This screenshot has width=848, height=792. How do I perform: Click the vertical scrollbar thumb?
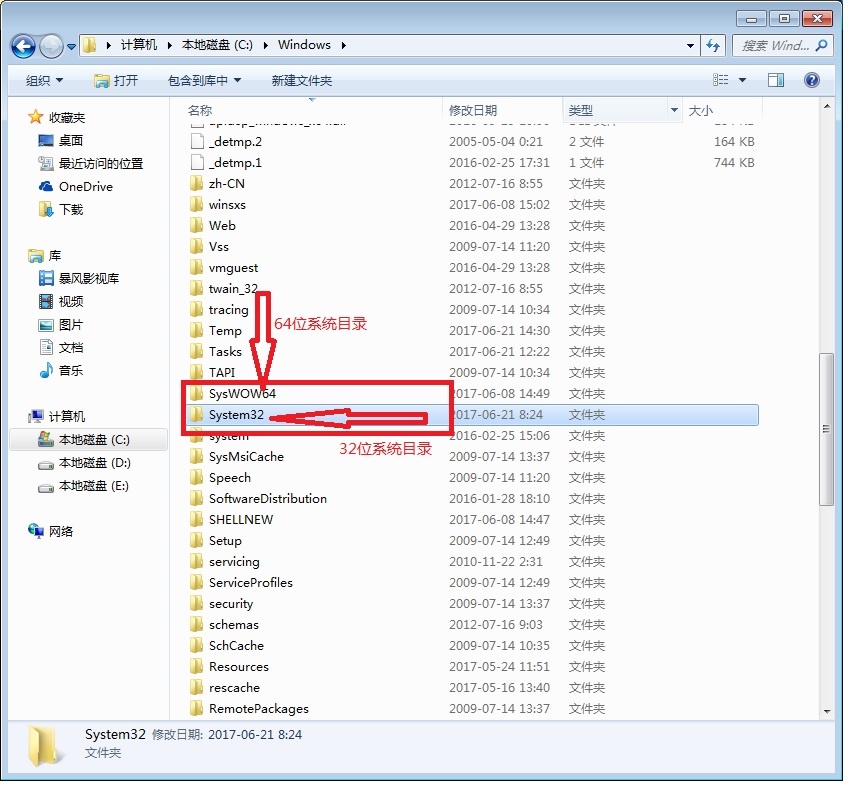[x=826, y=429]
